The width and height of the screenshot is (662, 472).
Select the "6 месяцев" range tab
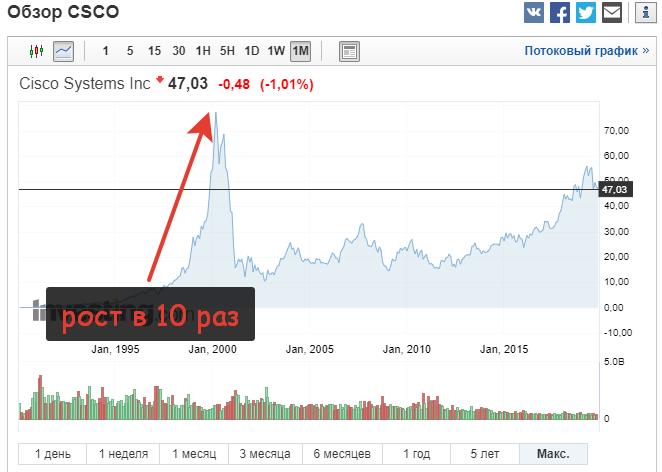point(343,454)
